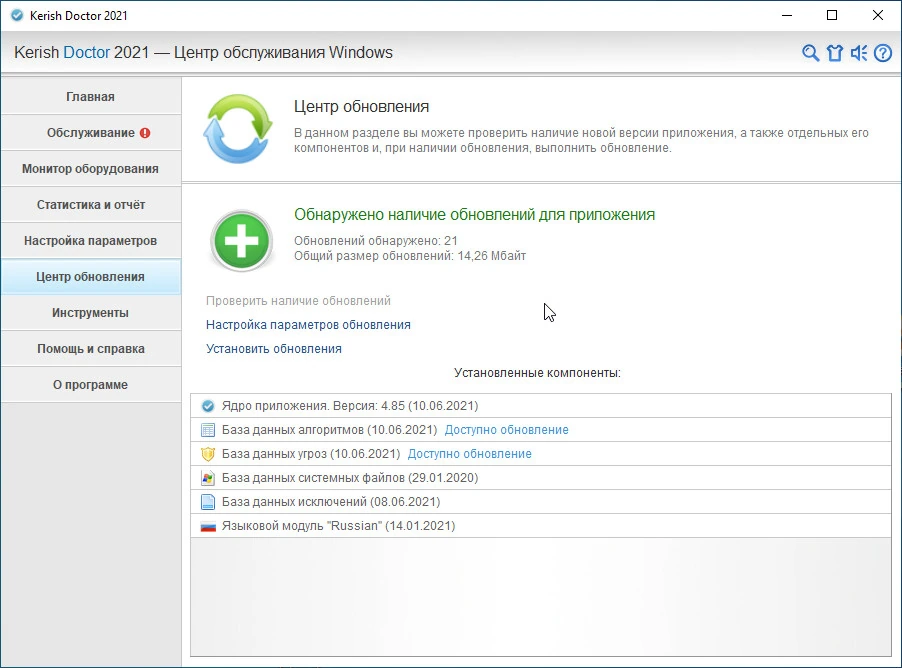Screen dimensions: 902x668
Task: Open Настройка параметров обновления link
Action: click(308, 325)
